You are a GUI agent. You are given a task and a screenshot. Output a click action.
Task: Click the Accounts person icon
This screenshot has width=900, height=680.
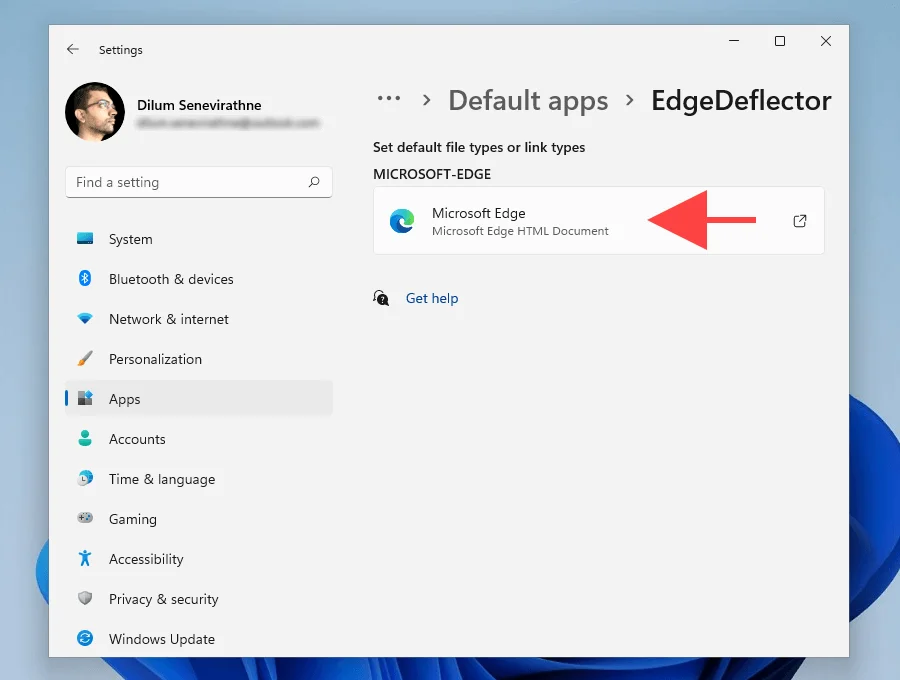click(85, 438)
